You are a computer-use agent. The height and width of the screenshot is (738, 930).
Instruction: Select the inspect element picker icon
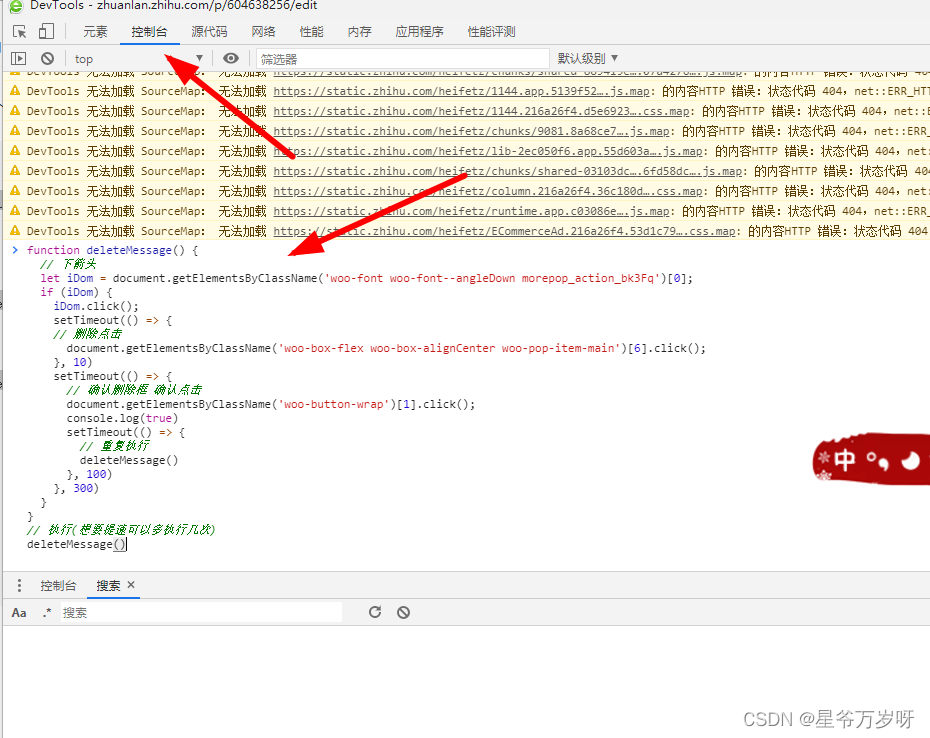pyautogui.click(x=19, y=31)
